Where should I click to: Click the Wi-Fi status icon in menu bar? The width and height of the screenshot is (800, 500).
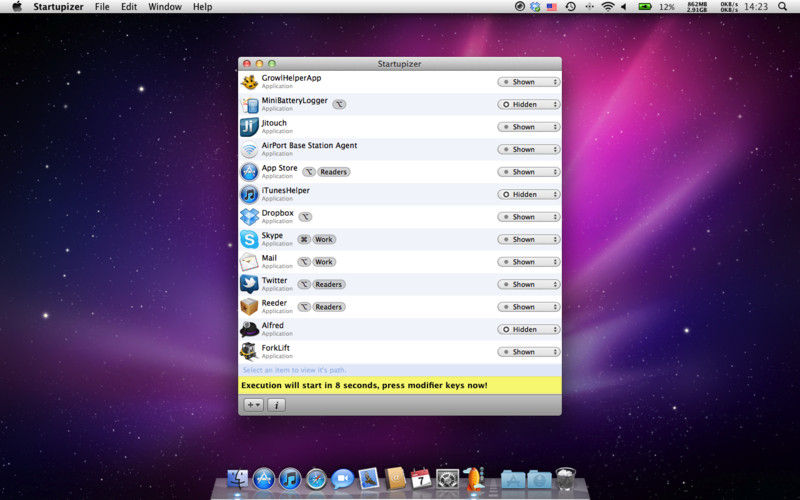(607, 7)
